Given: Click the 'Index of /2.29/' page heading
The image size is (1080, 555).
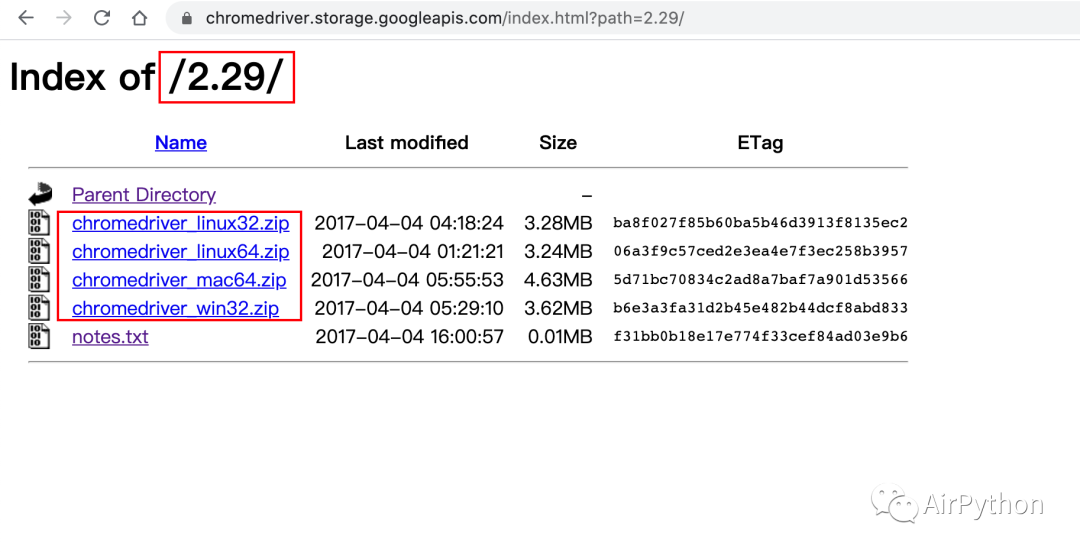Looking at the screenshot, I should (x=147, y=76).
